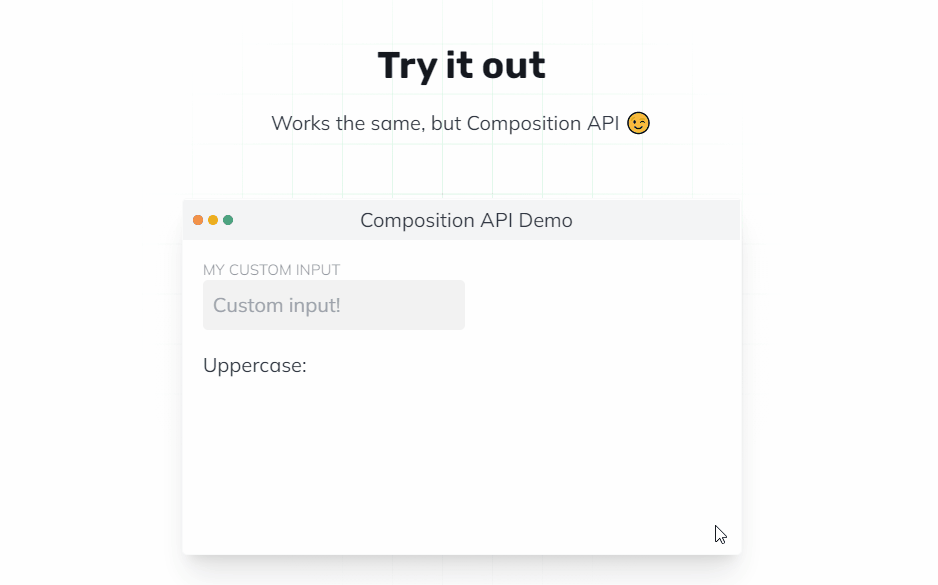The height and width of the screenshot is (585, 938).
Task: Click the "MY CUSTOM INPUT" field label
Action: click(x=271, y=270)
